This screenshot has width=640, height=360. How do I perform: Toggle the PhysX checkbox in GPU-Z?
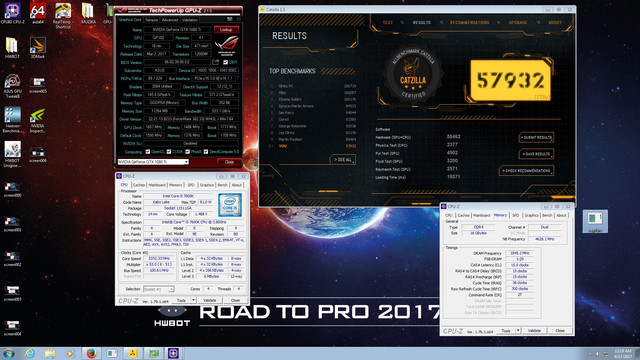tap(187, 152)
